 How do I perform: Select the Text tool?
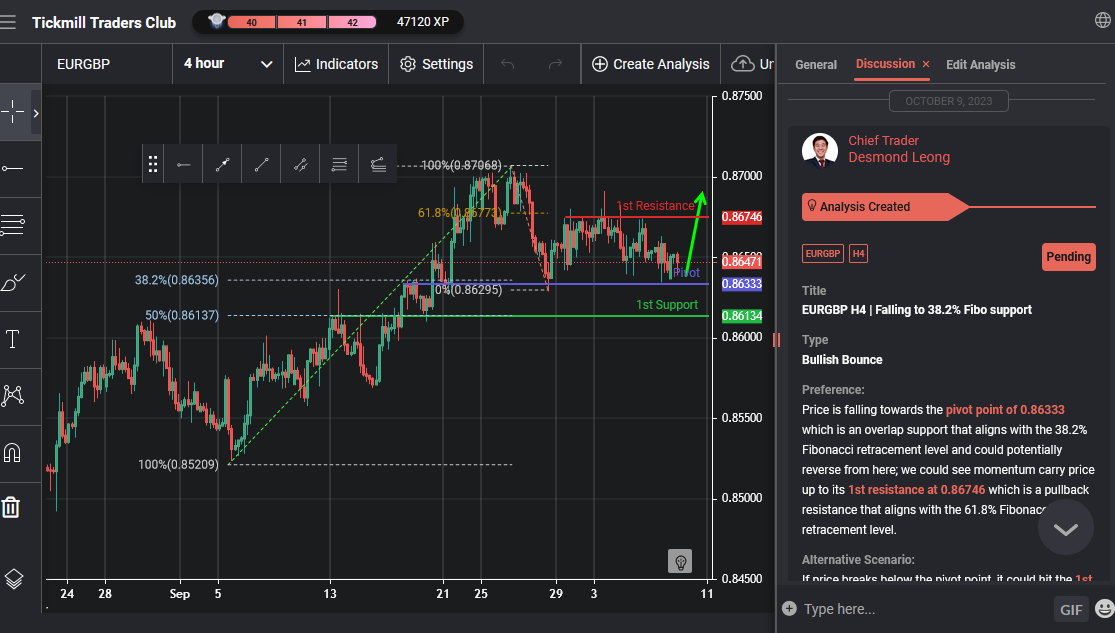coord(13,339)
